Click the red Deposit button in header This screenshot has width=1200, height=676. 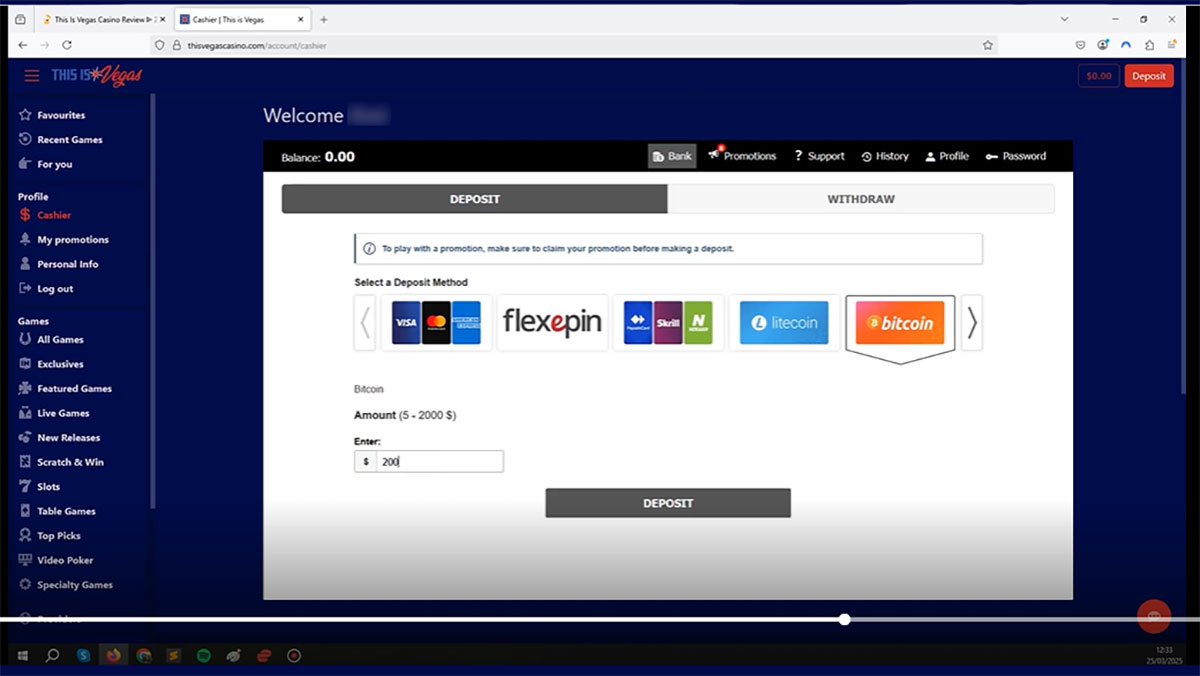coord(1149,76)
